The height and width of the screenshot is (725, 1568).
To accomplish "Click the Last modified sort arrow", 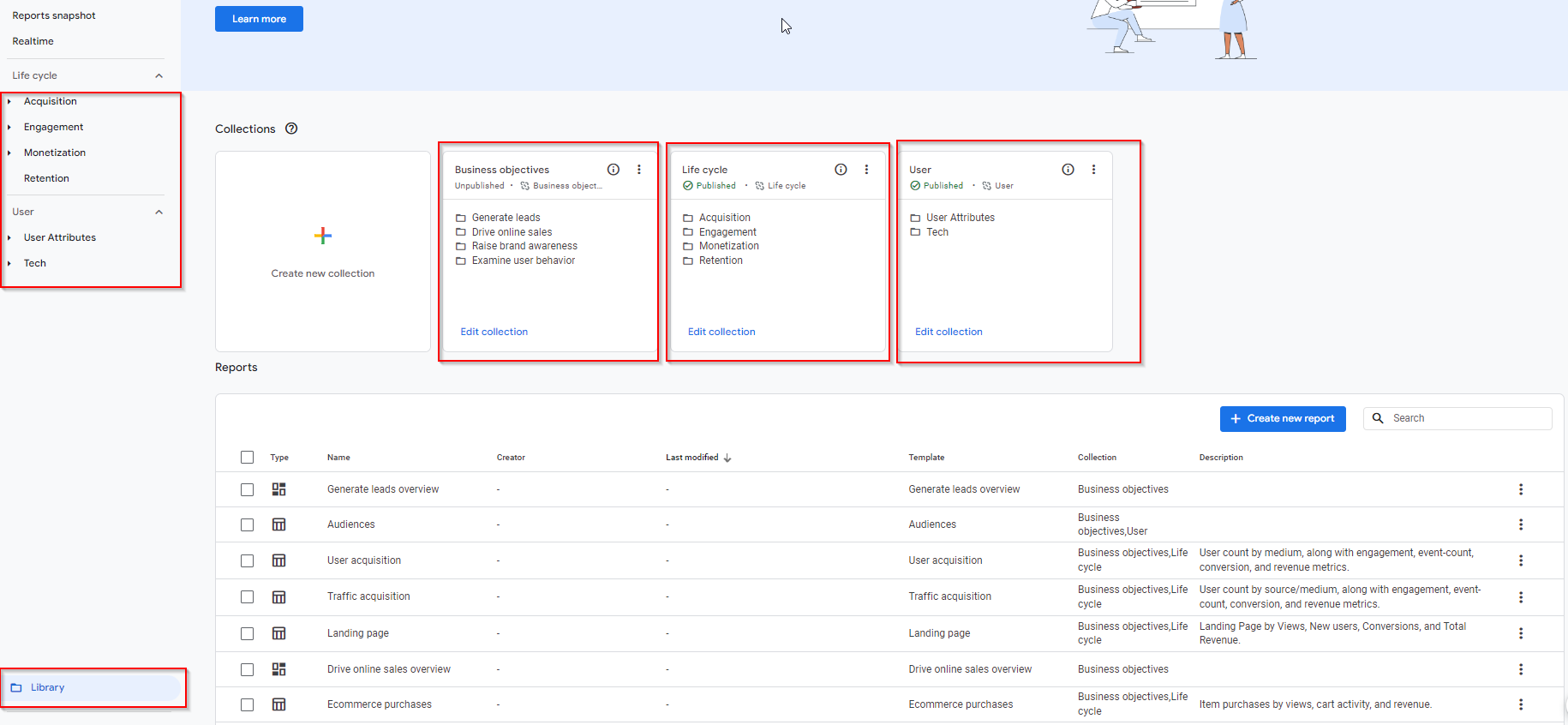I will (727, 458).
